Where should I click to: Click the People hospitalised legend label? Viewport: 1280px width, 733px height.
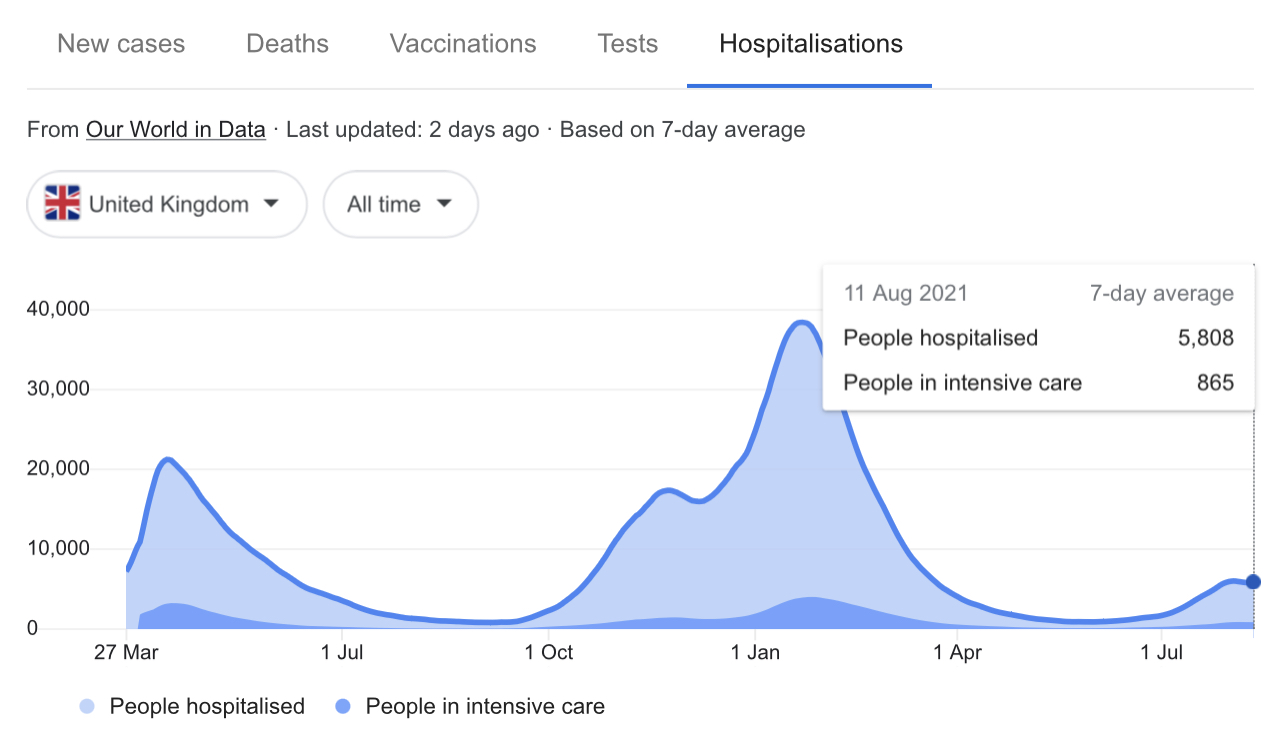(x=207, y=707)
